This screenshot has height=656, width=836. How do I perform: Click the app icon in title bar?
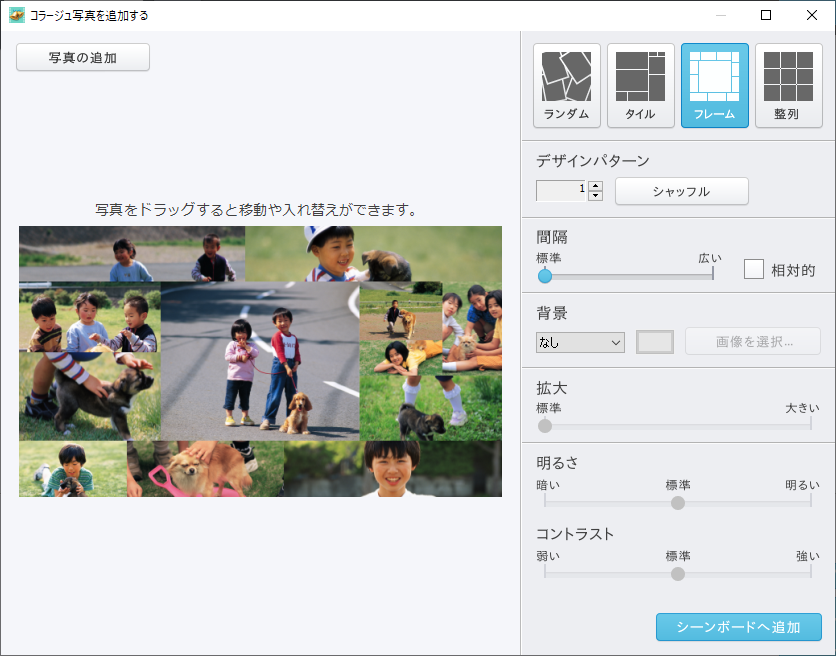coord(16,15)
